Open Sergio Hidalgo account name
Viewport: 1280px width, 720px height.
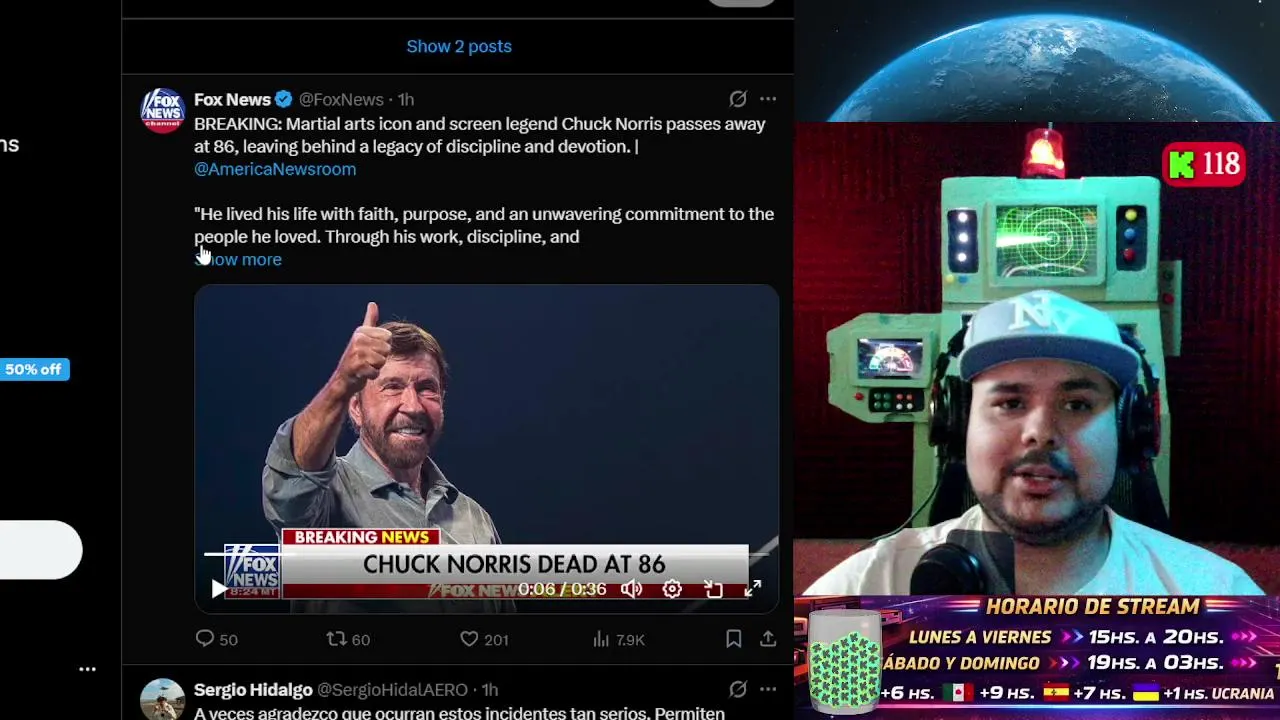(253, 689)
